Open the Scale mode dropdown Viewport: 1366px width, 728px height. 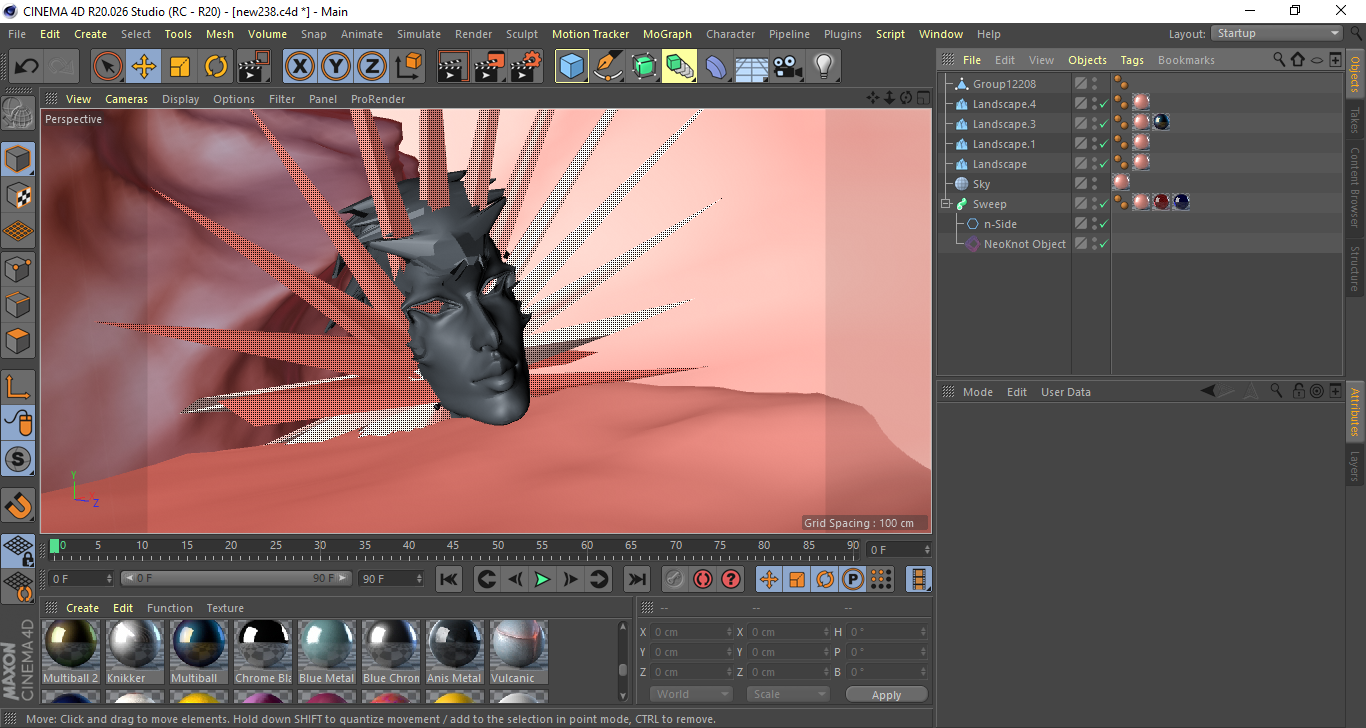coord(788,694)
